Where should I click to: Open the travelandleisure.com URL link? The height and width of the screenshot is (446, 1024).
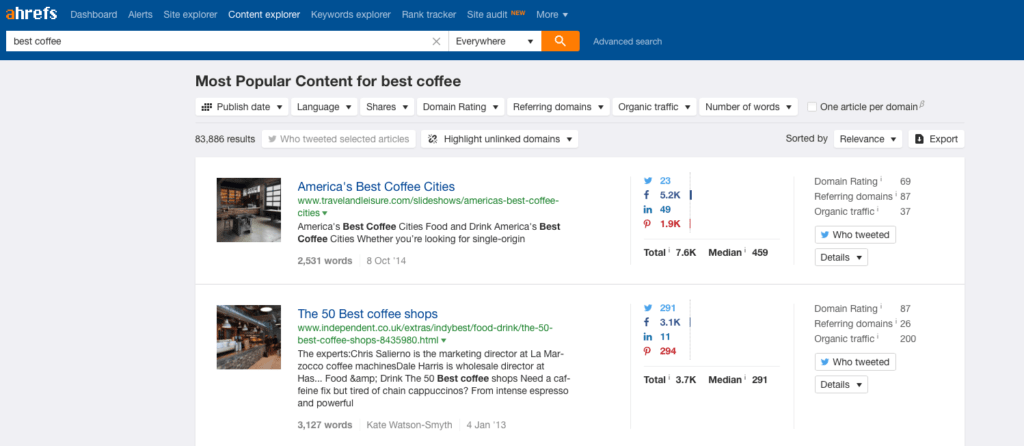point(428,206)
